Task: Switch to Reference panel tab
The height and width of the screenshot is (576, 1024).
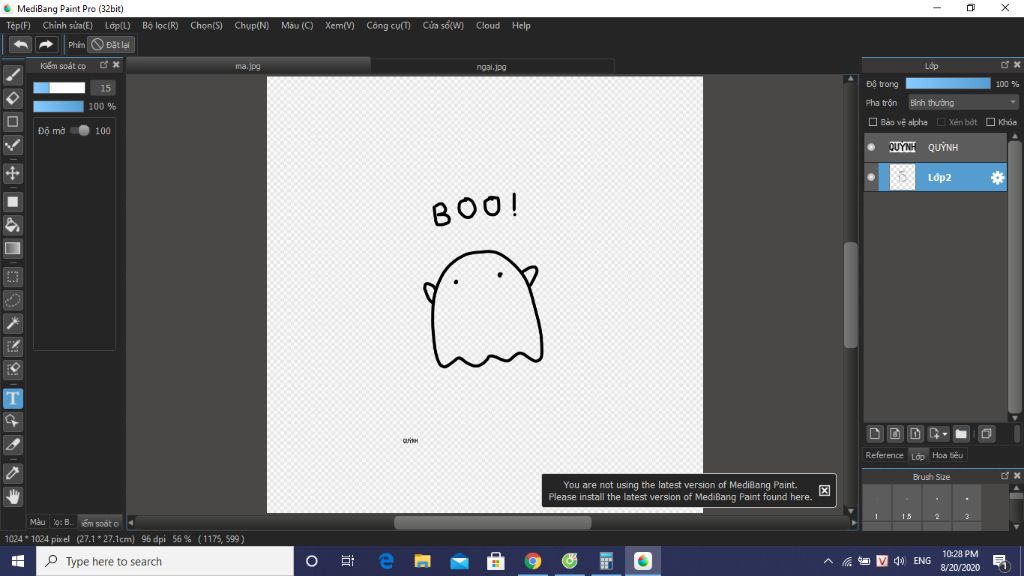Action: pos(884,455)
